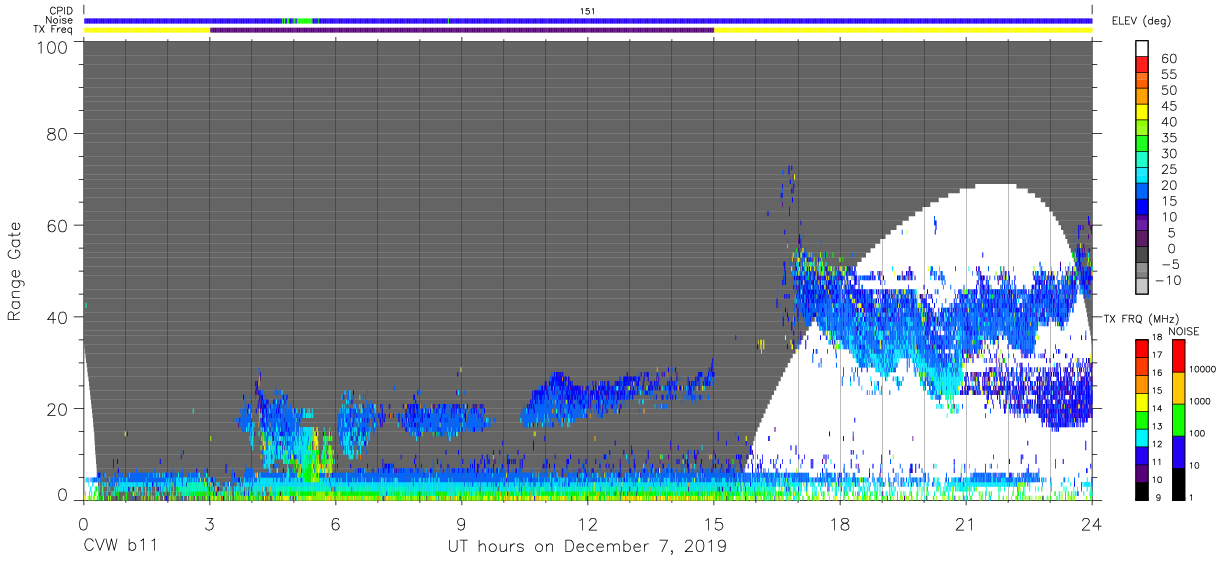
Task: Click the 40 tick on Range Gate axis
Action: pyautogui.click(x=58, y=317)
